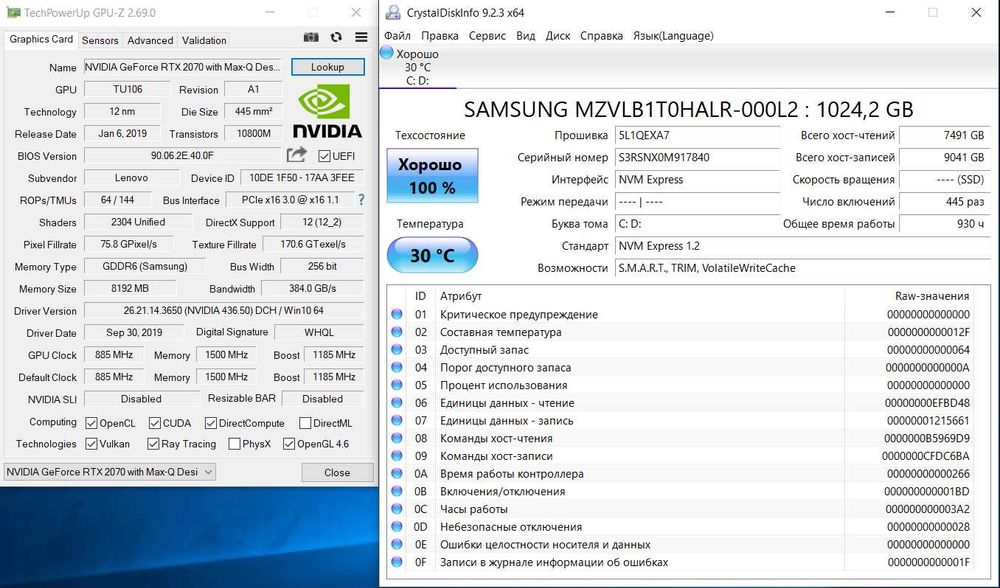Screen dimensions: 1000x588
Task: Toggle the DirectCompute checkbox
Action: [x=210, y=423]
